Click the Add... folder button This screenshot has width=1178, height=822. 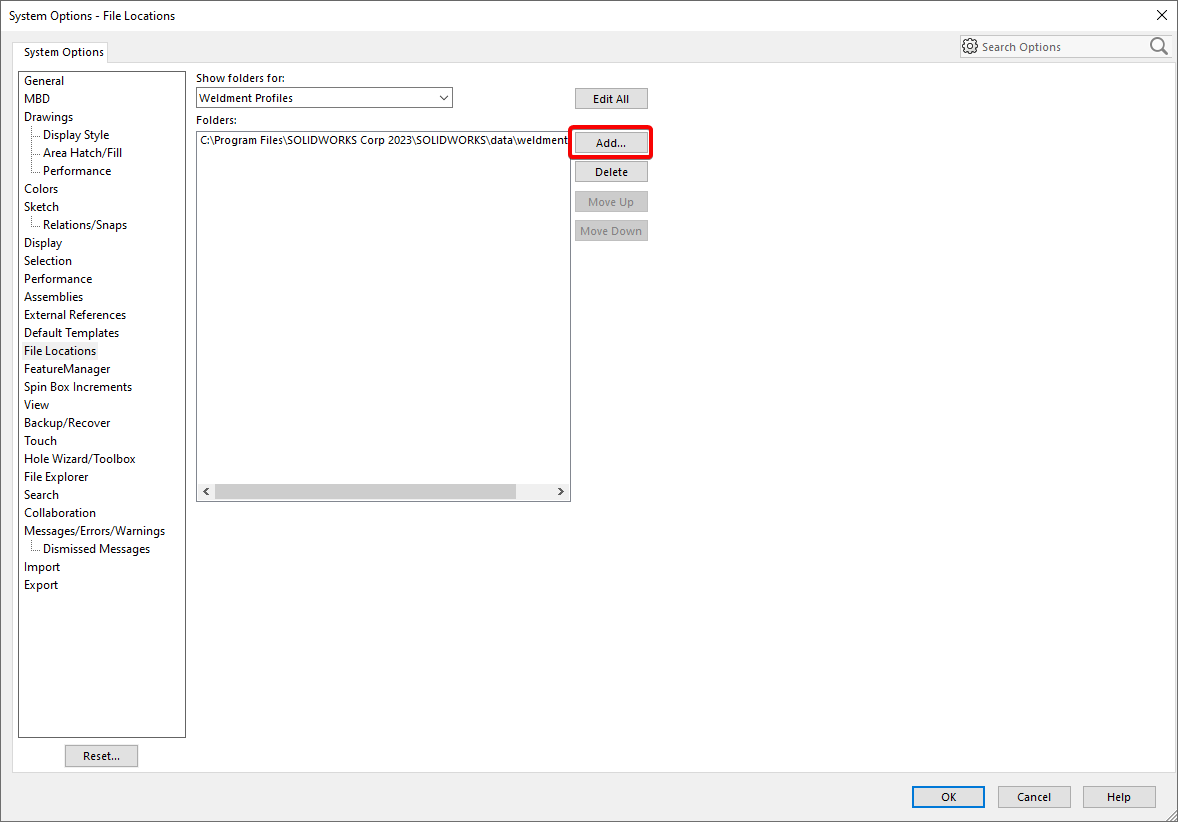coord(611,143)
